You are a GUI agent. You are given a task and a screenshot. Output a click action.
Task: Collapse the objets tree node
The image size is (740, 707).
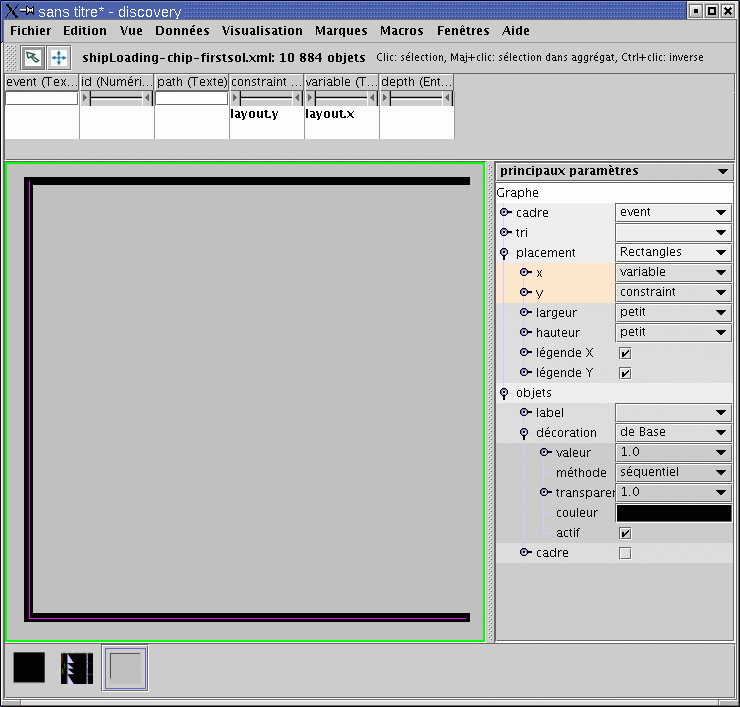click(x=505, y=393)
